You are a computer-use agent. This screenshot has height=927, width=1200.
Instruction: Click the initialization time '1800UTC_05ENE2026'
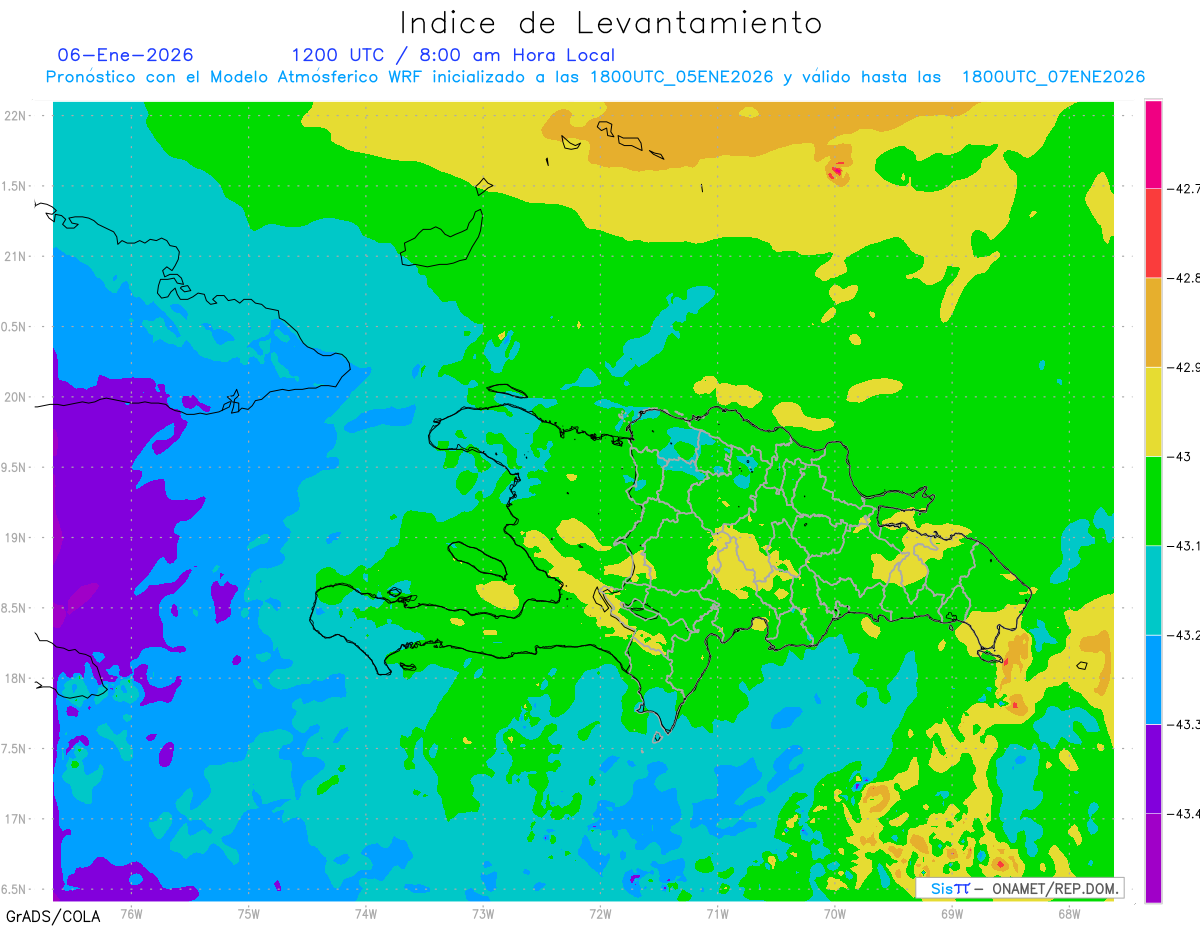681,77
